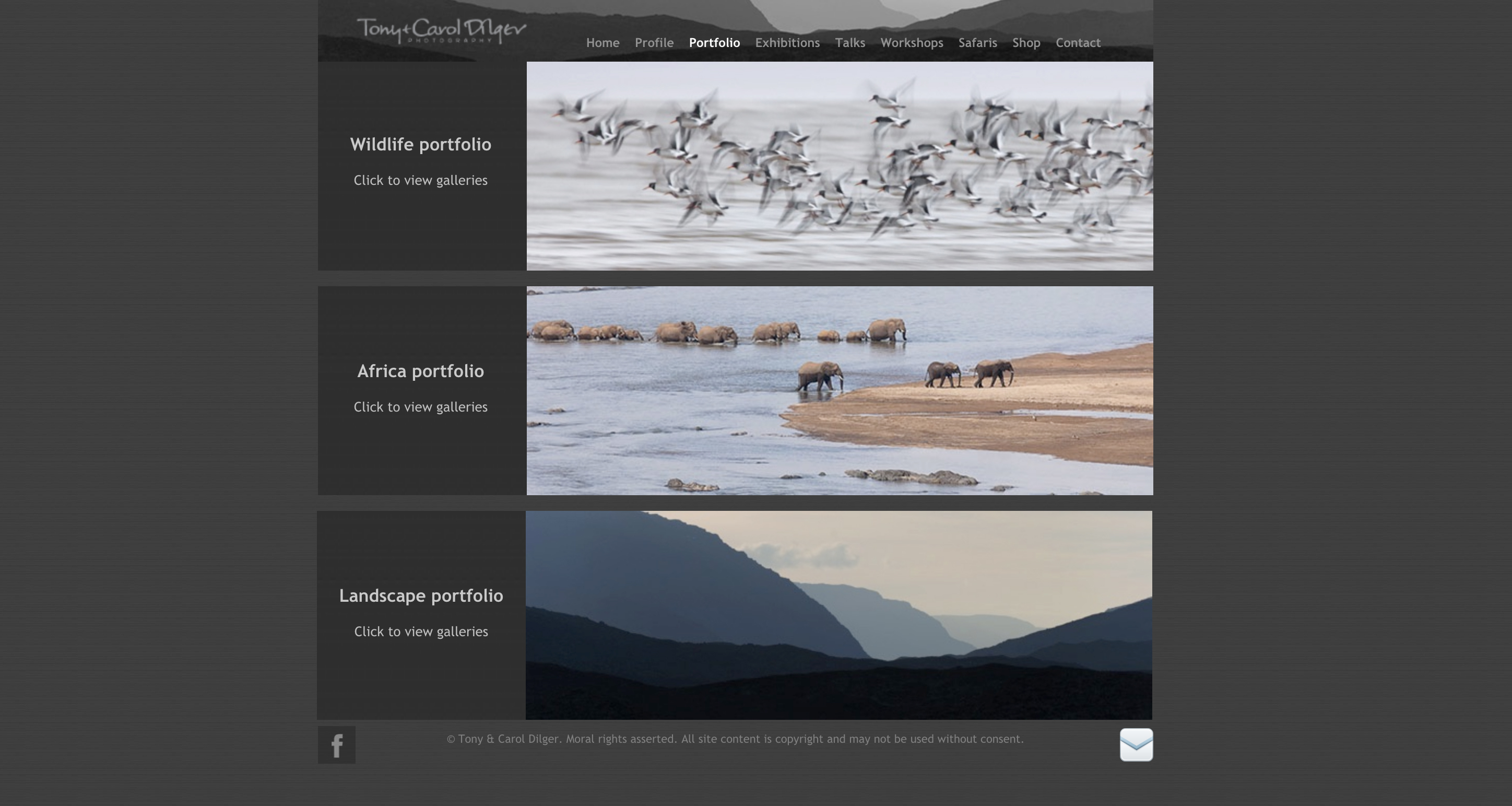Viewport: 1512px width, 806px height.
Task: Navigate to Talks
Action: tap(849, 43)
